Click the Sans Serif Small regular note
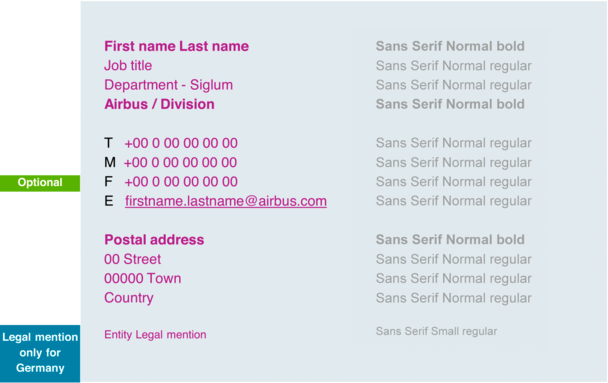This screenshot has width=608, height=383. 436,331
